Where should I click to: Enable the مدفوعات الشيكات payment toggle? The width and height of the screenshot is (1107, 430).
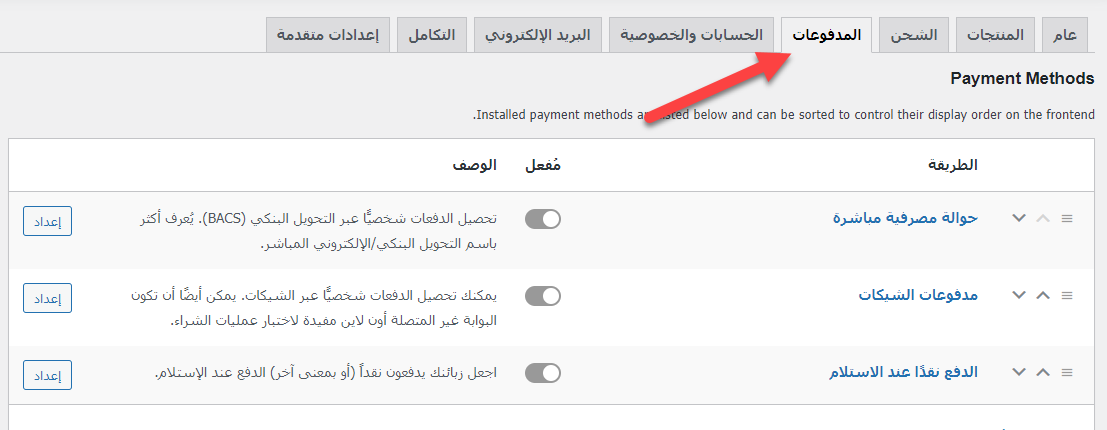click(x=543, y=296)
